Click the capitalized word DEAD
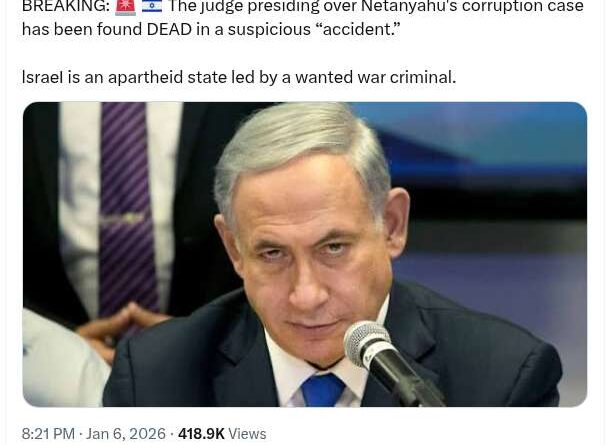The image size is (608, 445). click(x=169, y=29)
